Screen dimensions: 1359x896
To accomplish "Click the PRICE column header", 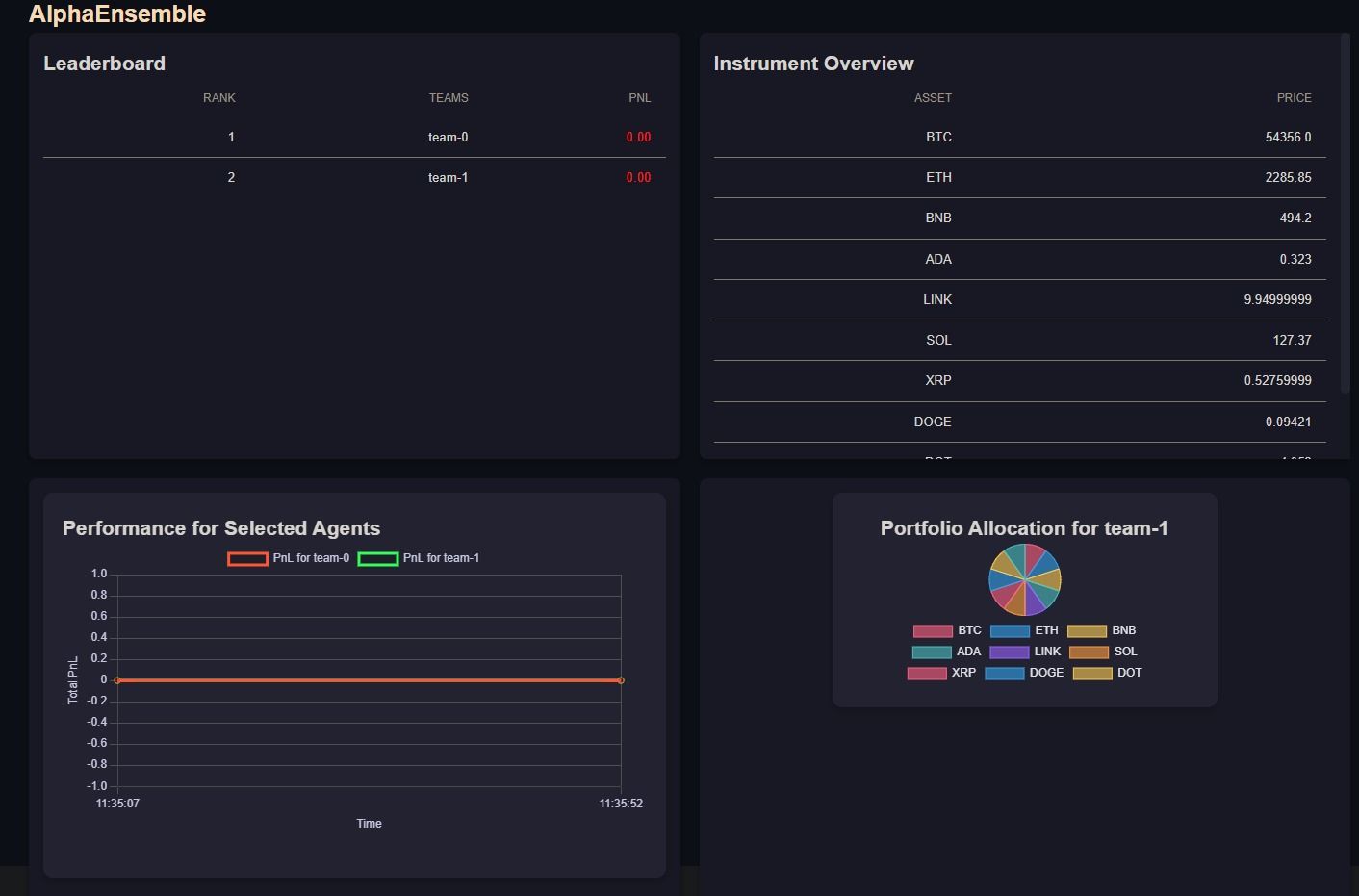I will click(x=1295, y=98).
